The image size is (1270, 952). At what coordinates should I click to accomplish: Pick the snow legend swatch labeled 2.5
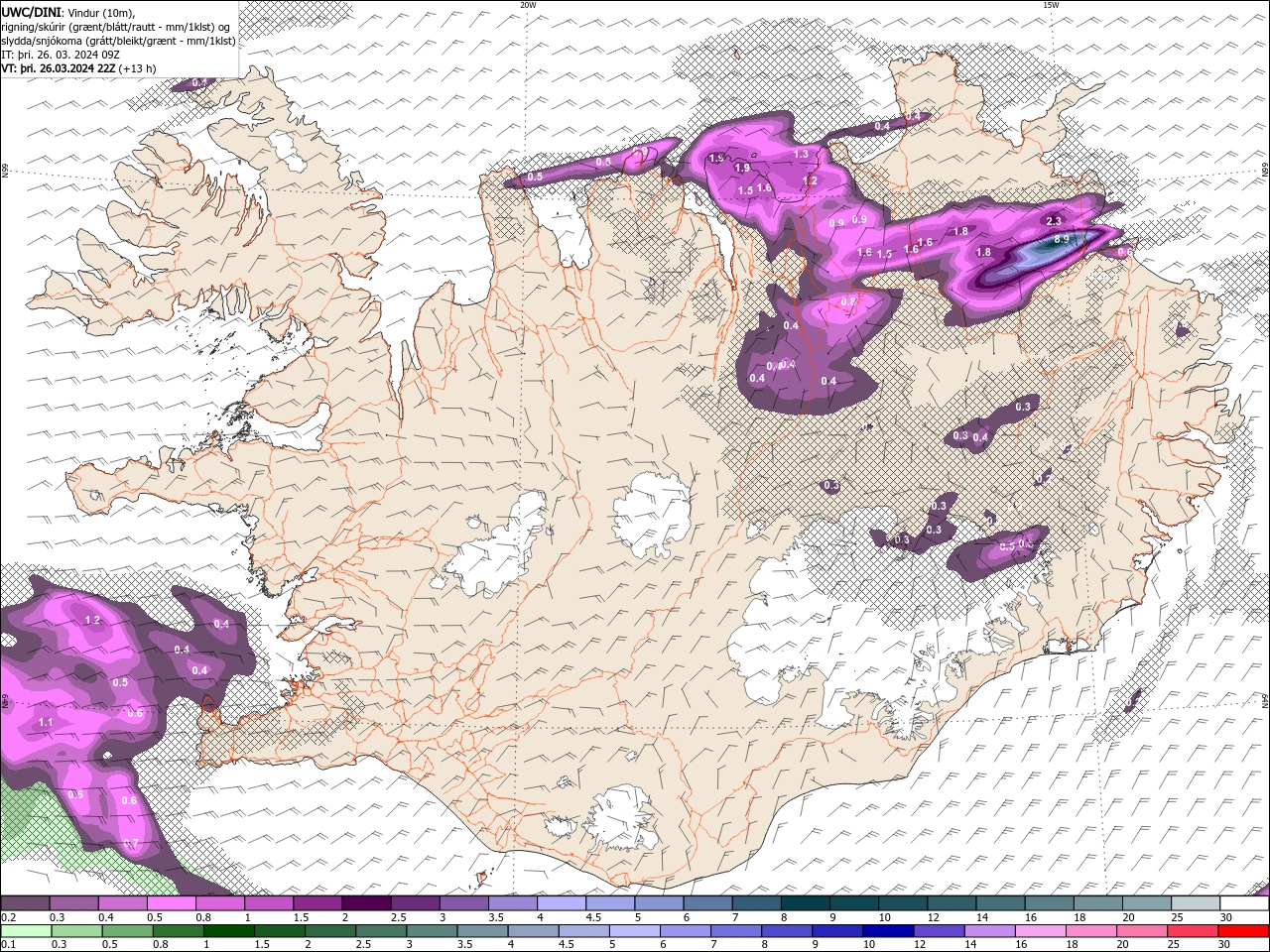point(415,903)
